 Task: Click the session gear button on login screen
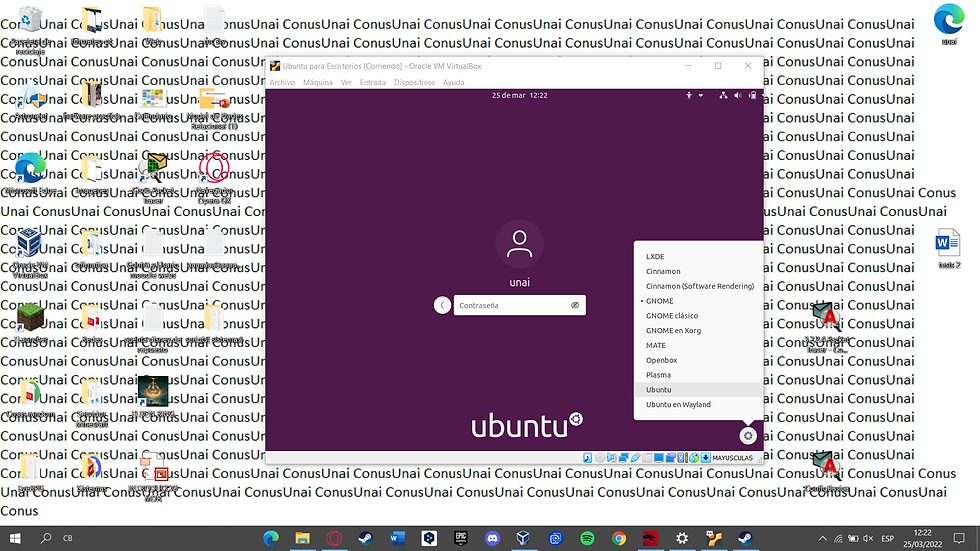tap(748, 436)
